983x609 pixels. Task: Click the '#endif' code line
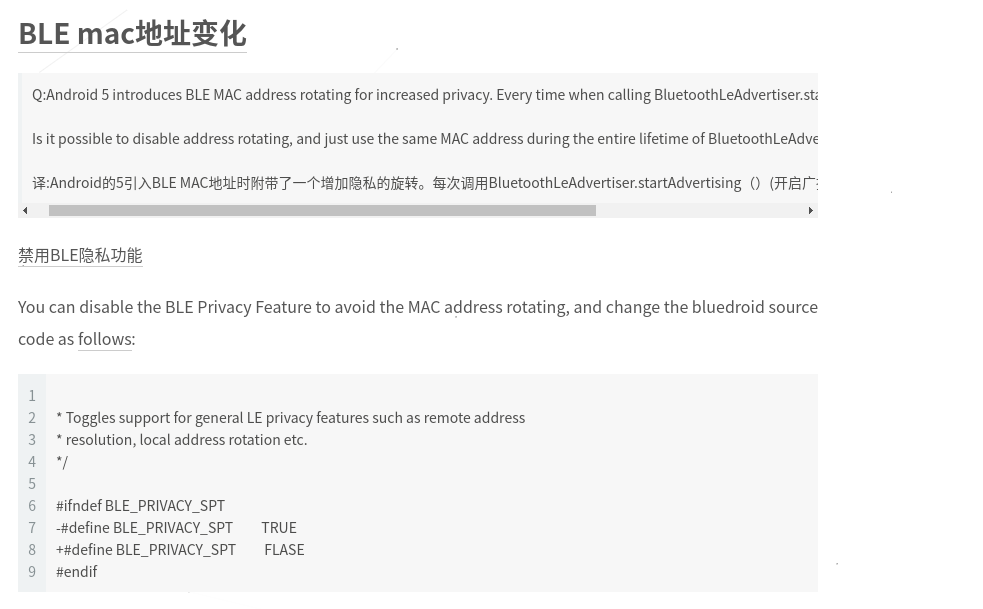pyautogui.click(x=76, y=571)
